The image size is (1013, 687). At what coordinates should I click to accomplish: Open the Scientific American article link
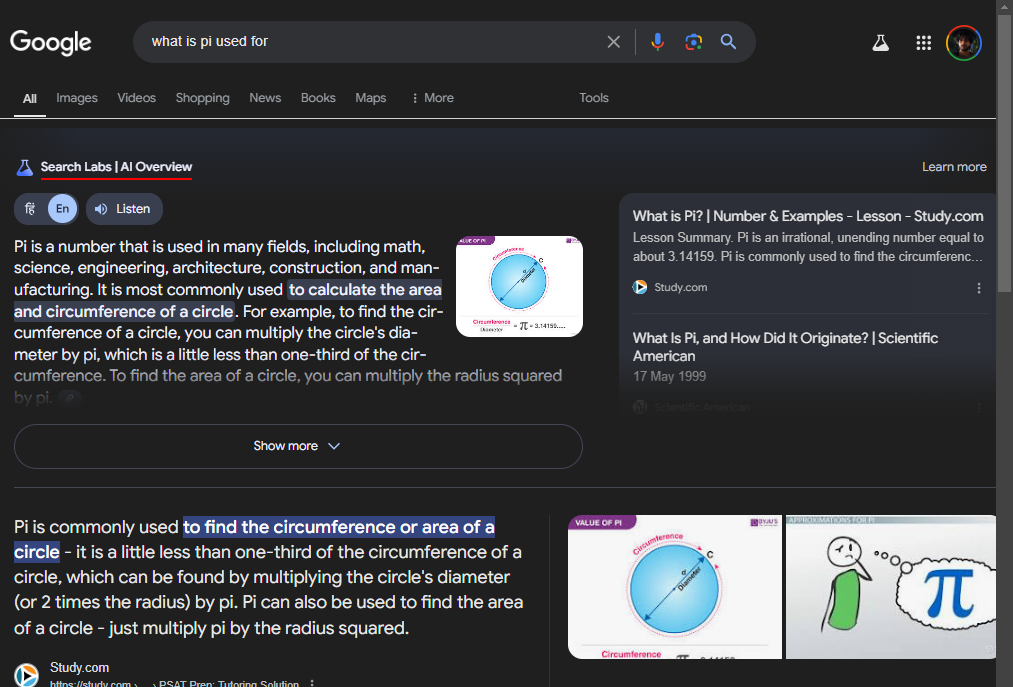pyautogui.click(x=785, y=347)
